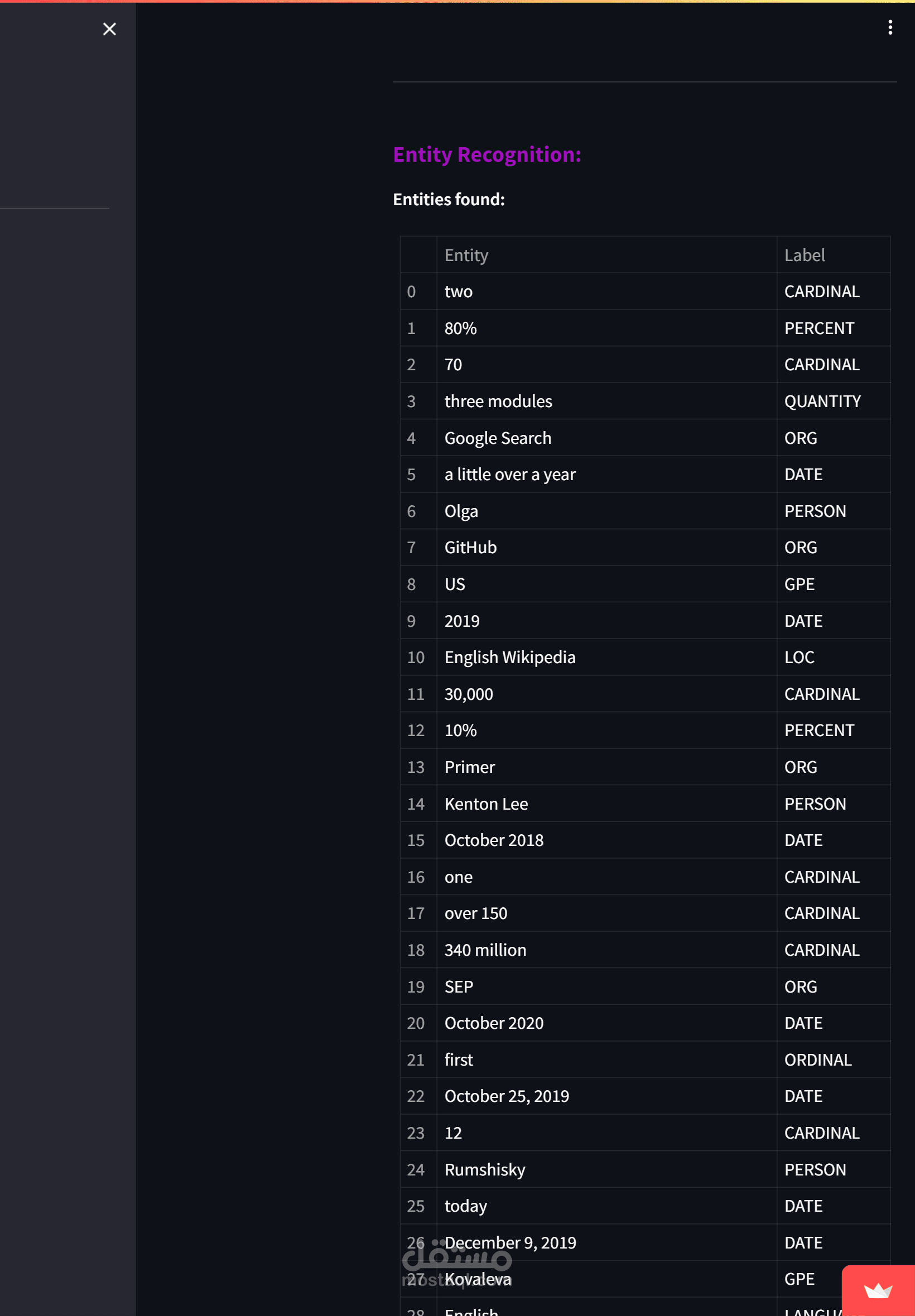Open the three-dot main menu
Screen dimensions: 915x1316
tap(890, 27)
